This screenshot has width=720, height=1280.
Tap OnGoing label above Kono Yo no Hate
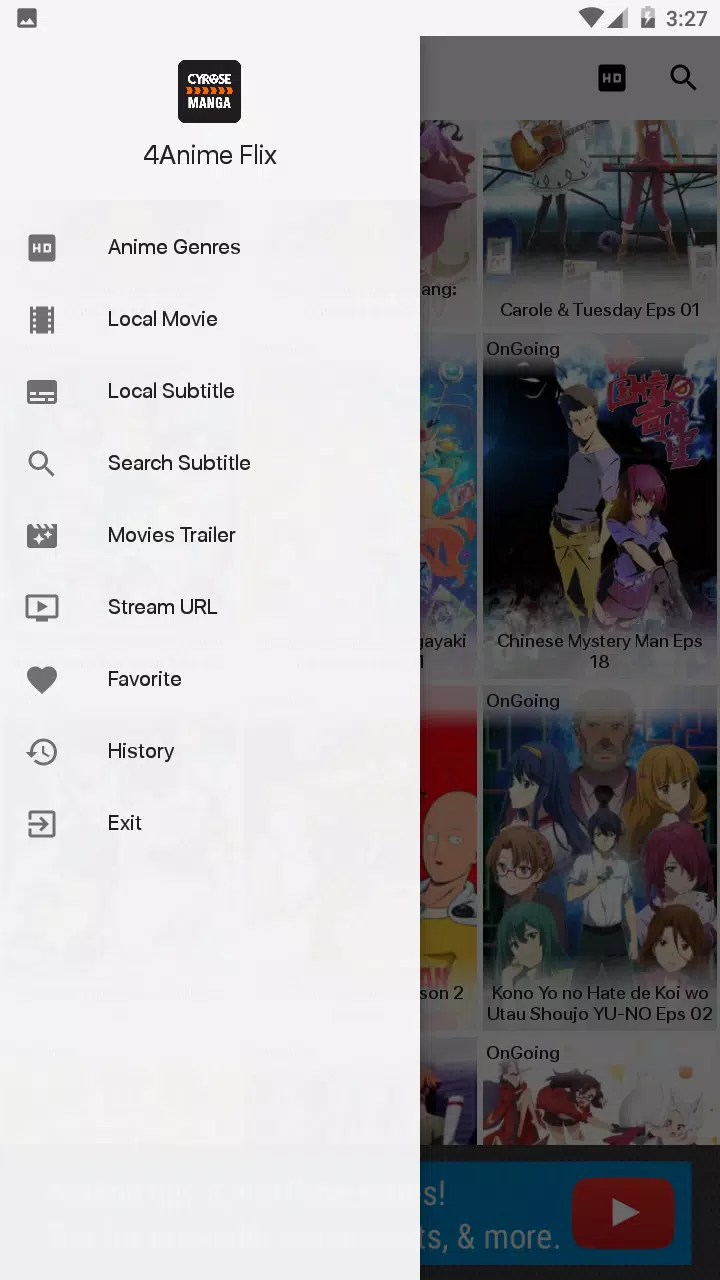(x=523, y=701)
